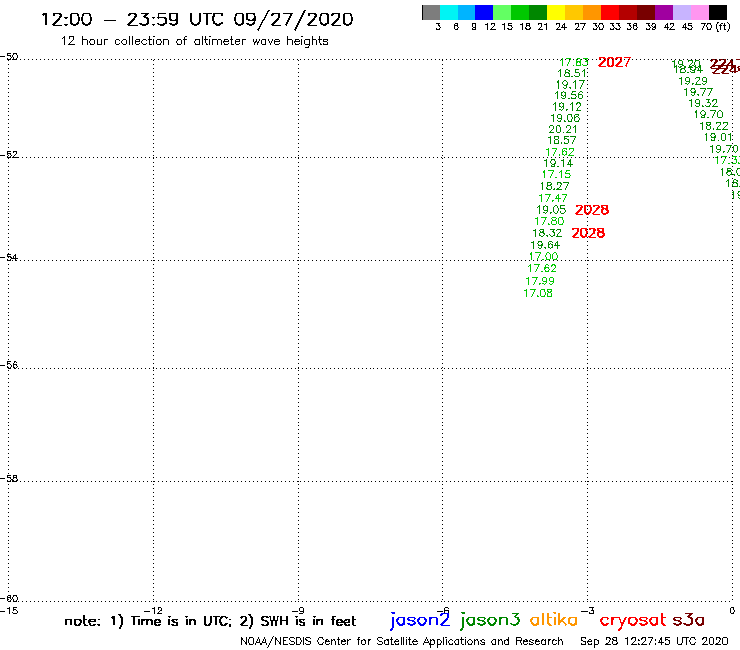740x650 pixels.
Task: Click the 17.15 measurement
Action: [556, 174]
